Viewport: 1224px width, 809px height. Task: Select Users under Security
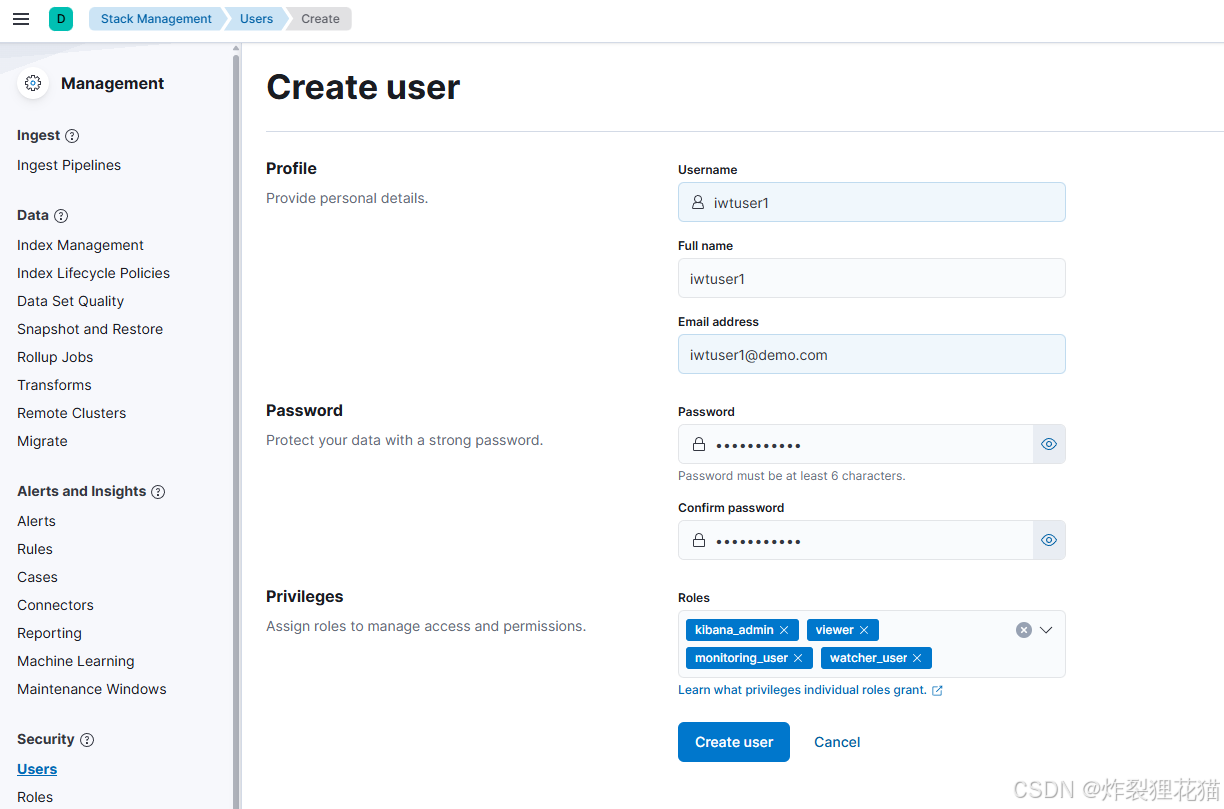[37, 769]
